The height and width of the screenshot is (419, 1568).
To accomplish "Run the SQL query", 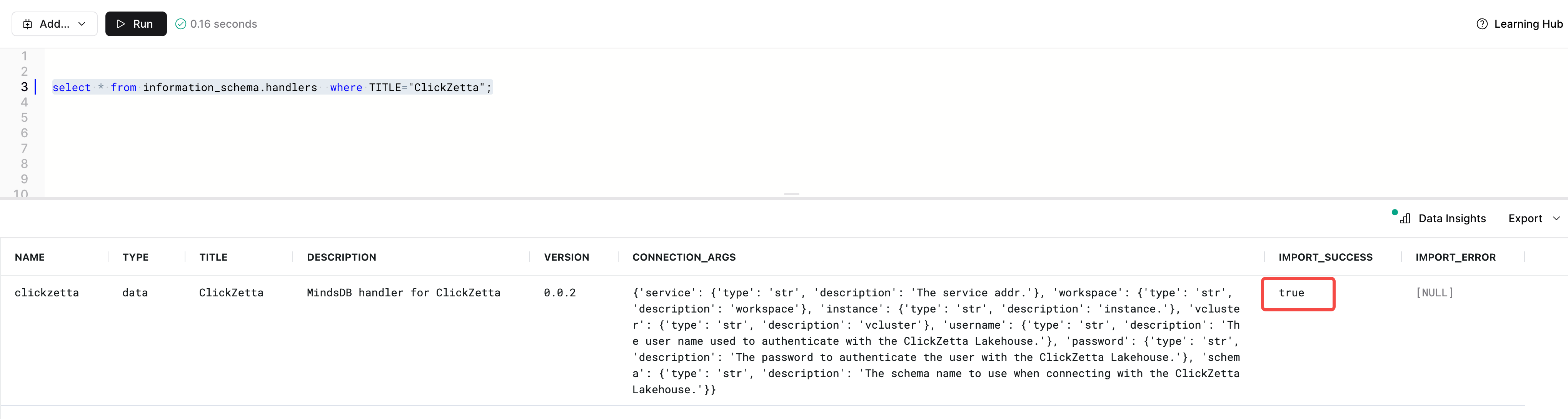I will [136, 24].
